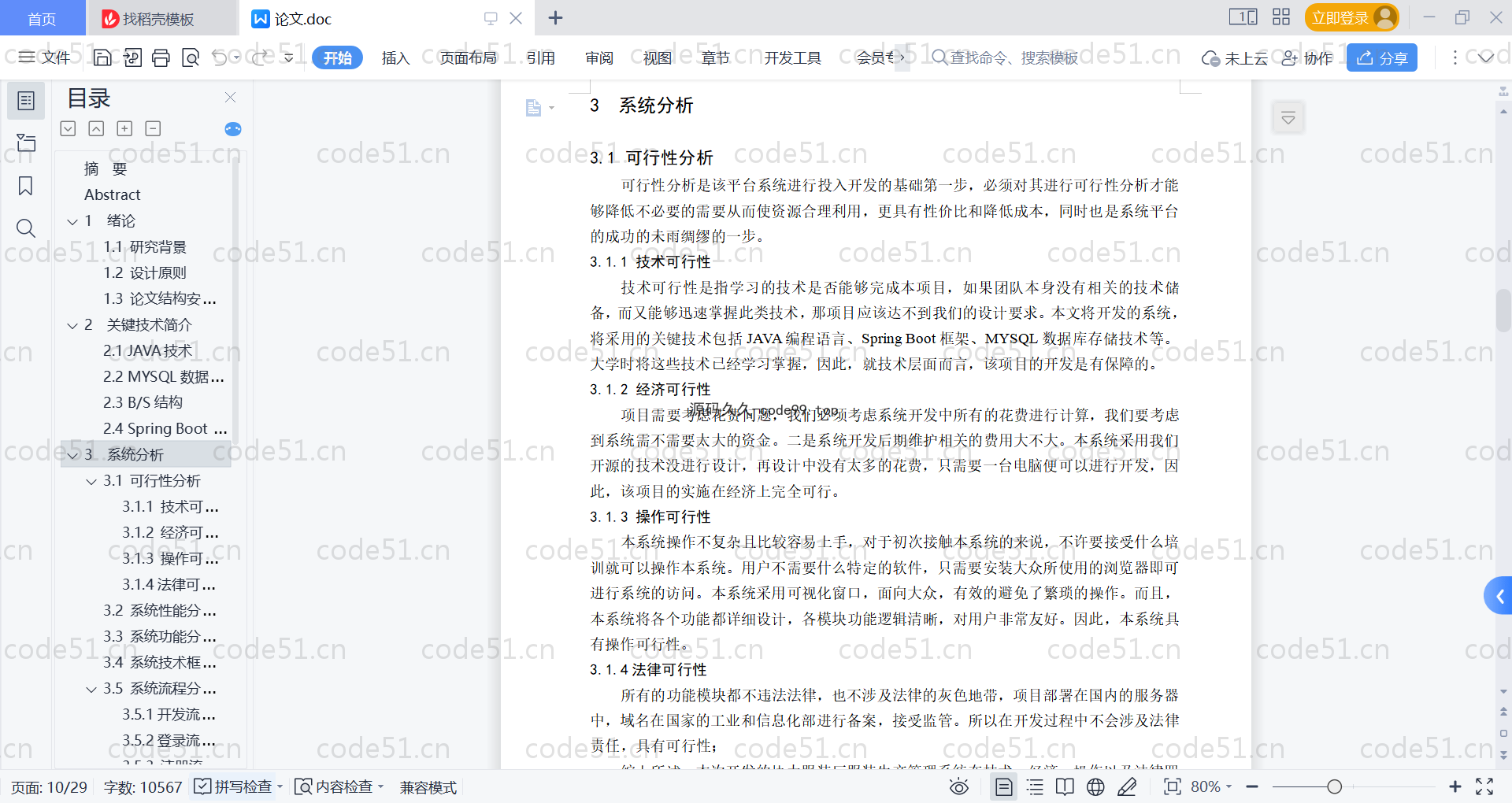Select the 插入 ribbon tab
This screenshot has height=803, width=1512.
click(395, 57)
